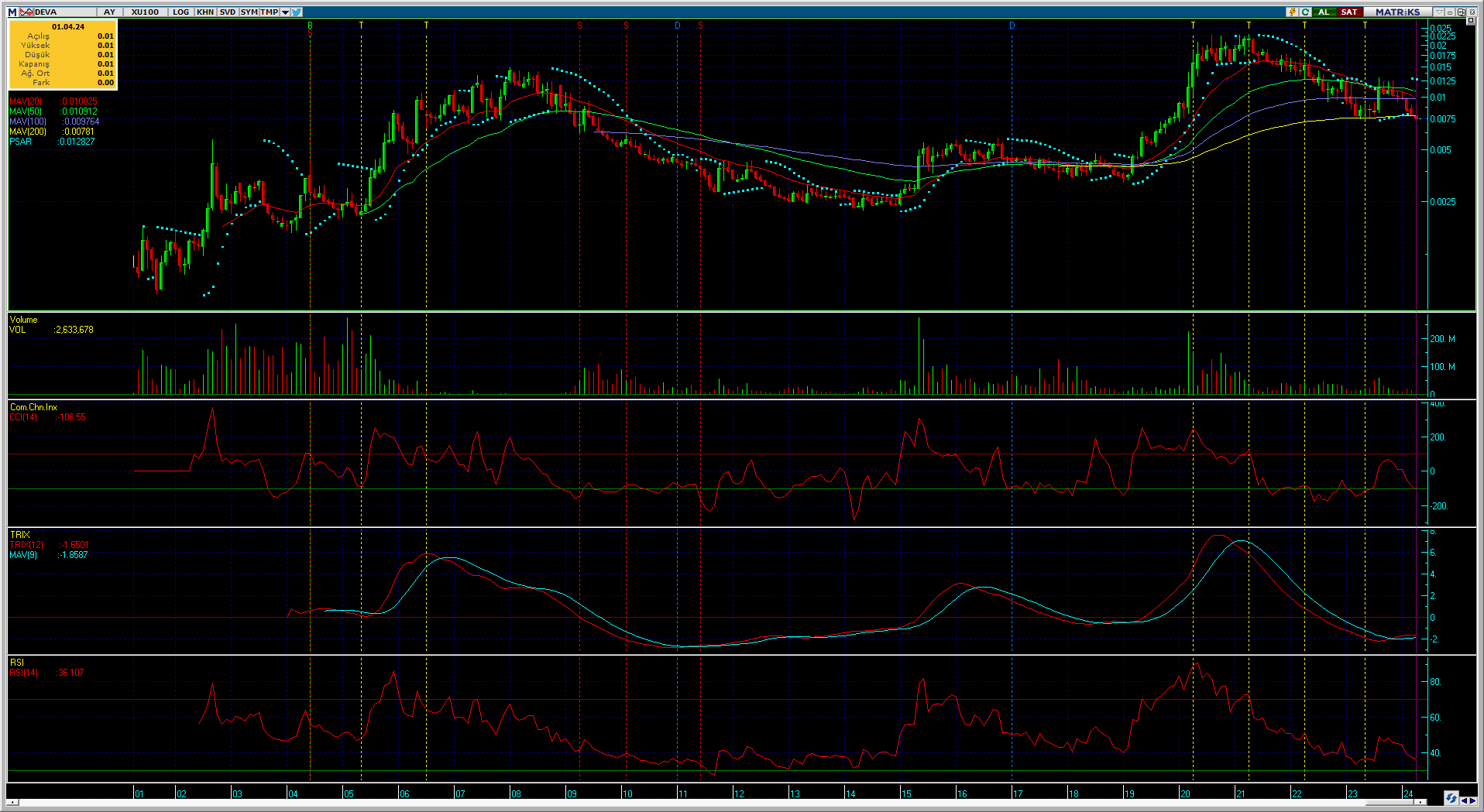Click the orange lightning bolt icon

(1292, 12)
